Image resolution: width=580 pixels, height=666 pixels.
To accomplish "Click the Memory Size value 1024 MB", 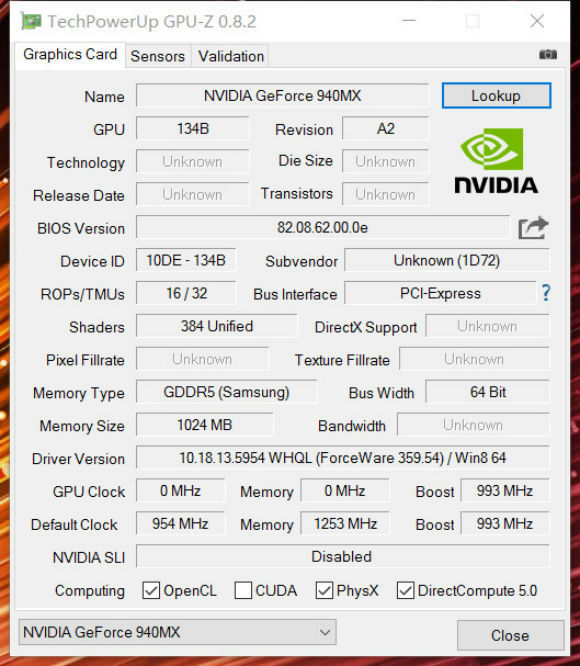I will click(x=204, y=425).
